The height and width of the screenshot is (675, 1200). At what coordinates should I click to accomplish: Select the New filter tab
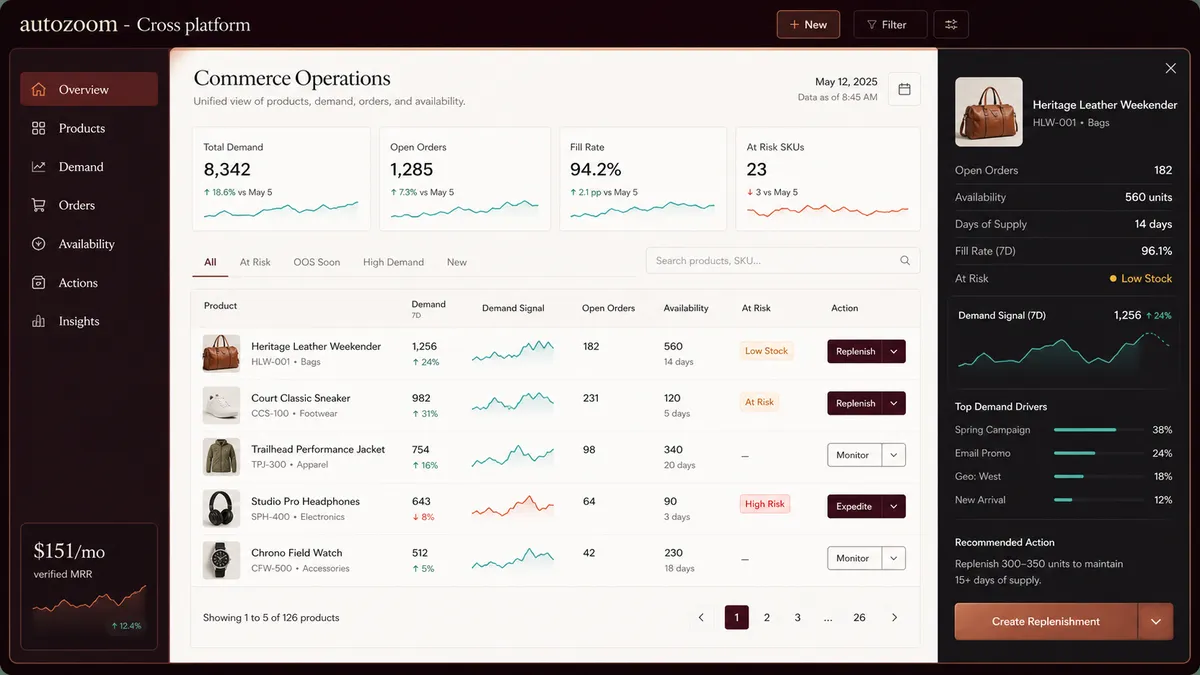tap(457, 262)
